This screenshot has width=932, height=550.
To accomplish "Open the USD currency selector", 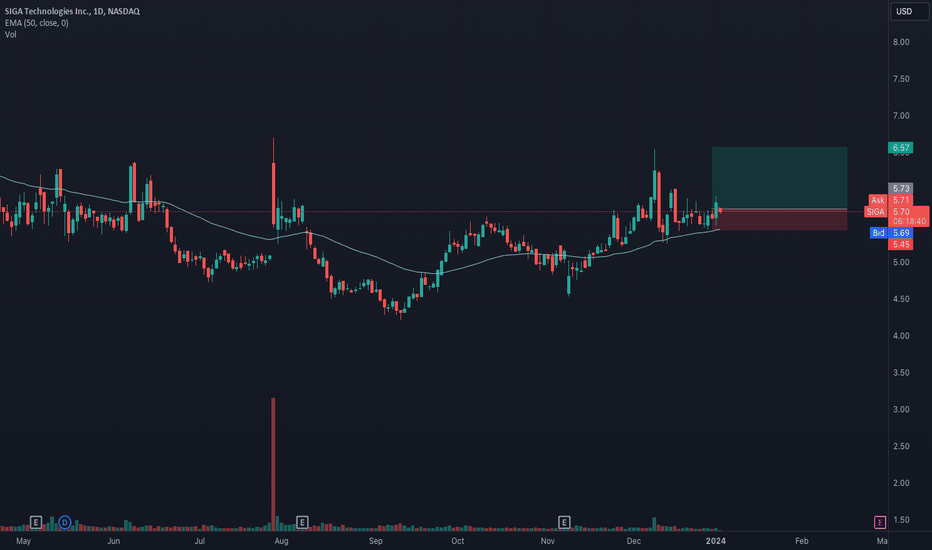I will (909, 11).
